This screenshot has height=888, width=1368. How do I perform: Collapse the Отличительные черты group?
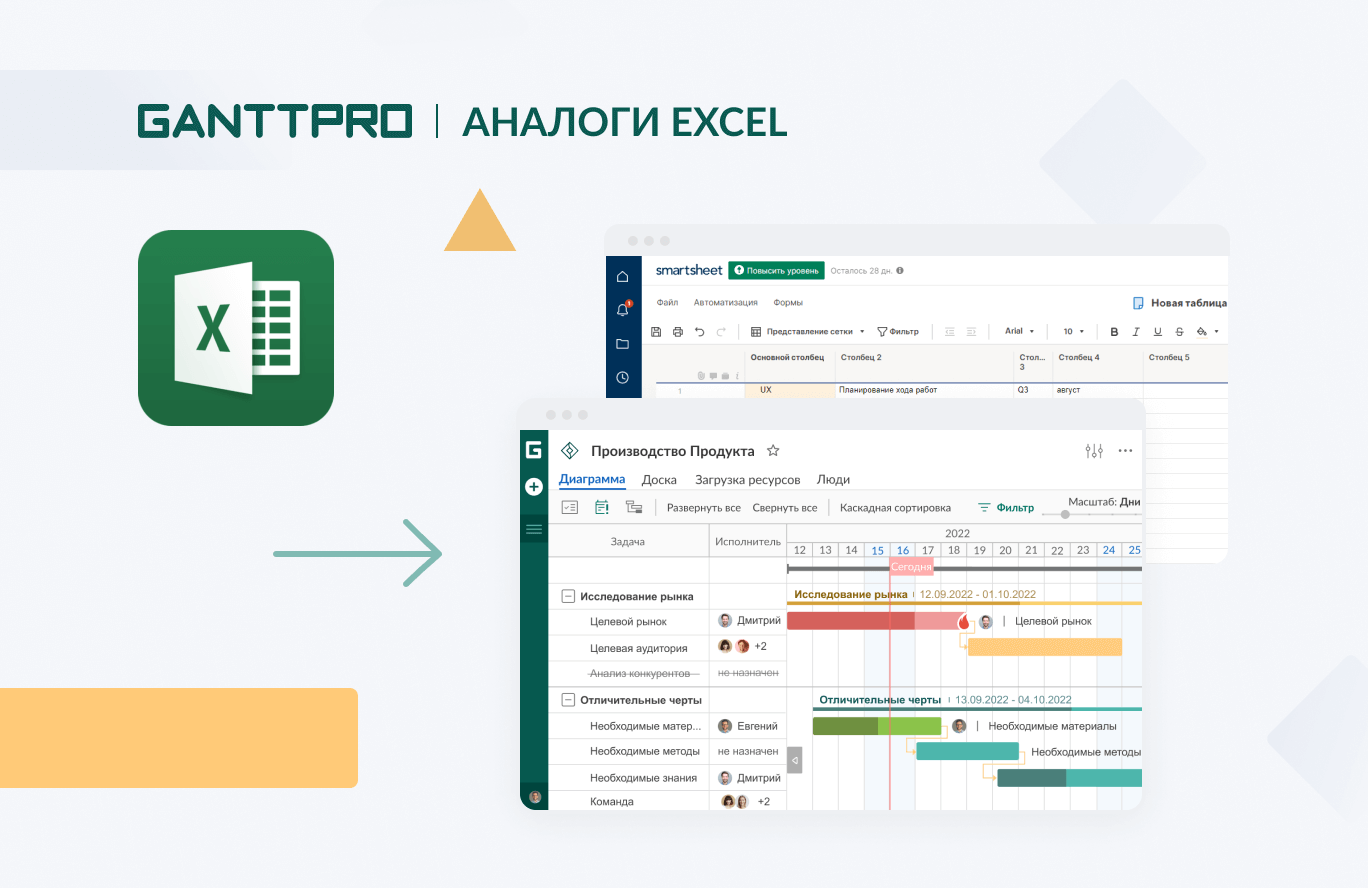(x=568, y=700)
